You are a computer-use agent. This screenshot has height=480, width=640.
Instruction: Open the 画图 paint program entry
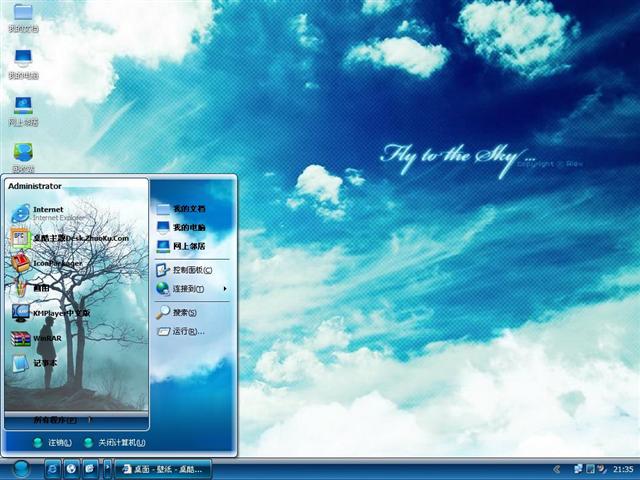(30, 288)
